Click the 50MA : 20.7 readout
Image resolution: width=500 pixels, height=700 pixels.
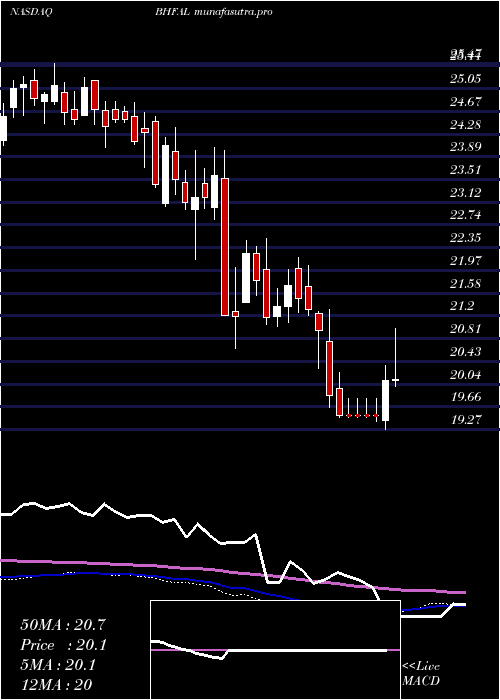pyautogui.click(x=63, y=625)
